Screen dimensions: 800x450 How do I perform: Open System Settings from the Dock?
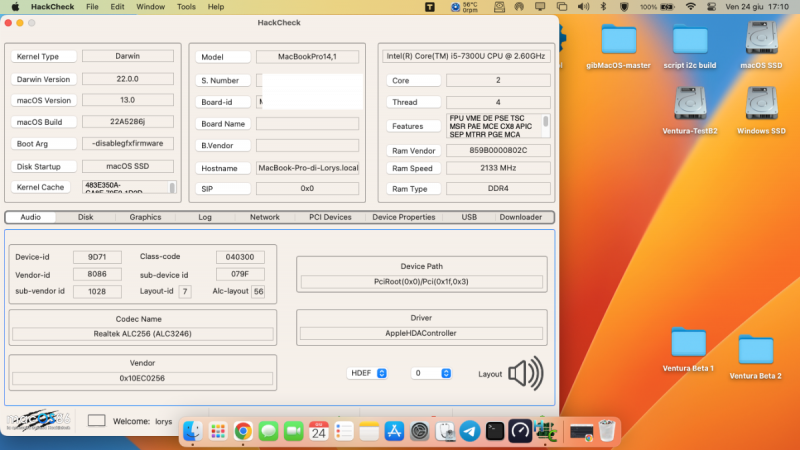pos(419,432)
